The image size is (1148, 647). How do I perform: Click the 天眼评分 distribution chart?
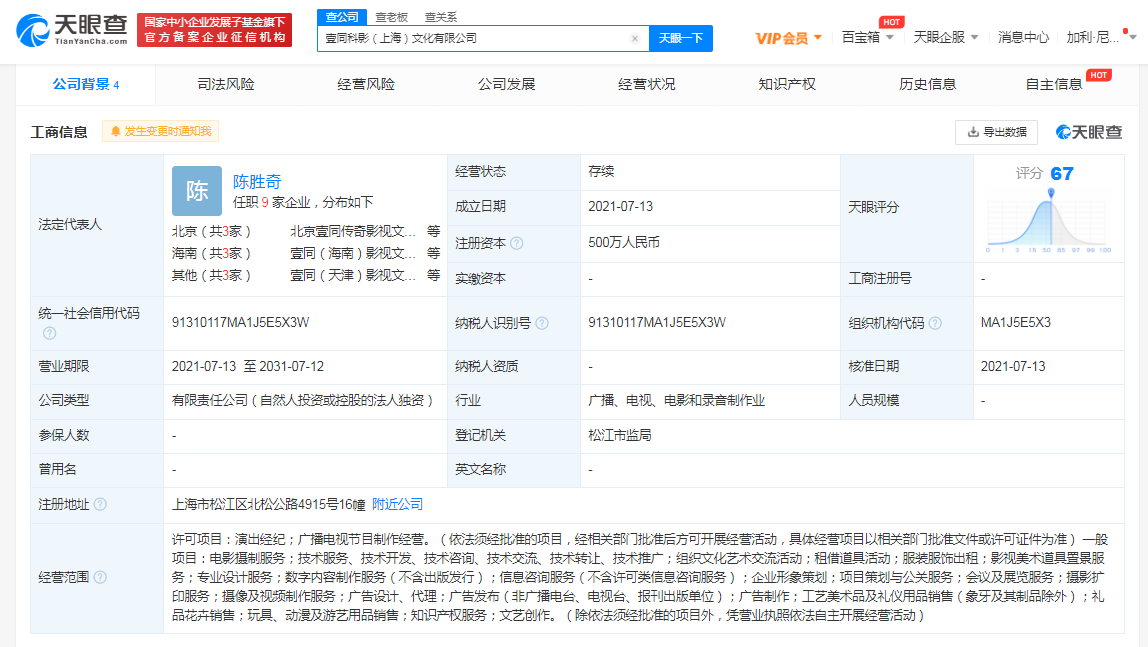[x=1049, y=220]
